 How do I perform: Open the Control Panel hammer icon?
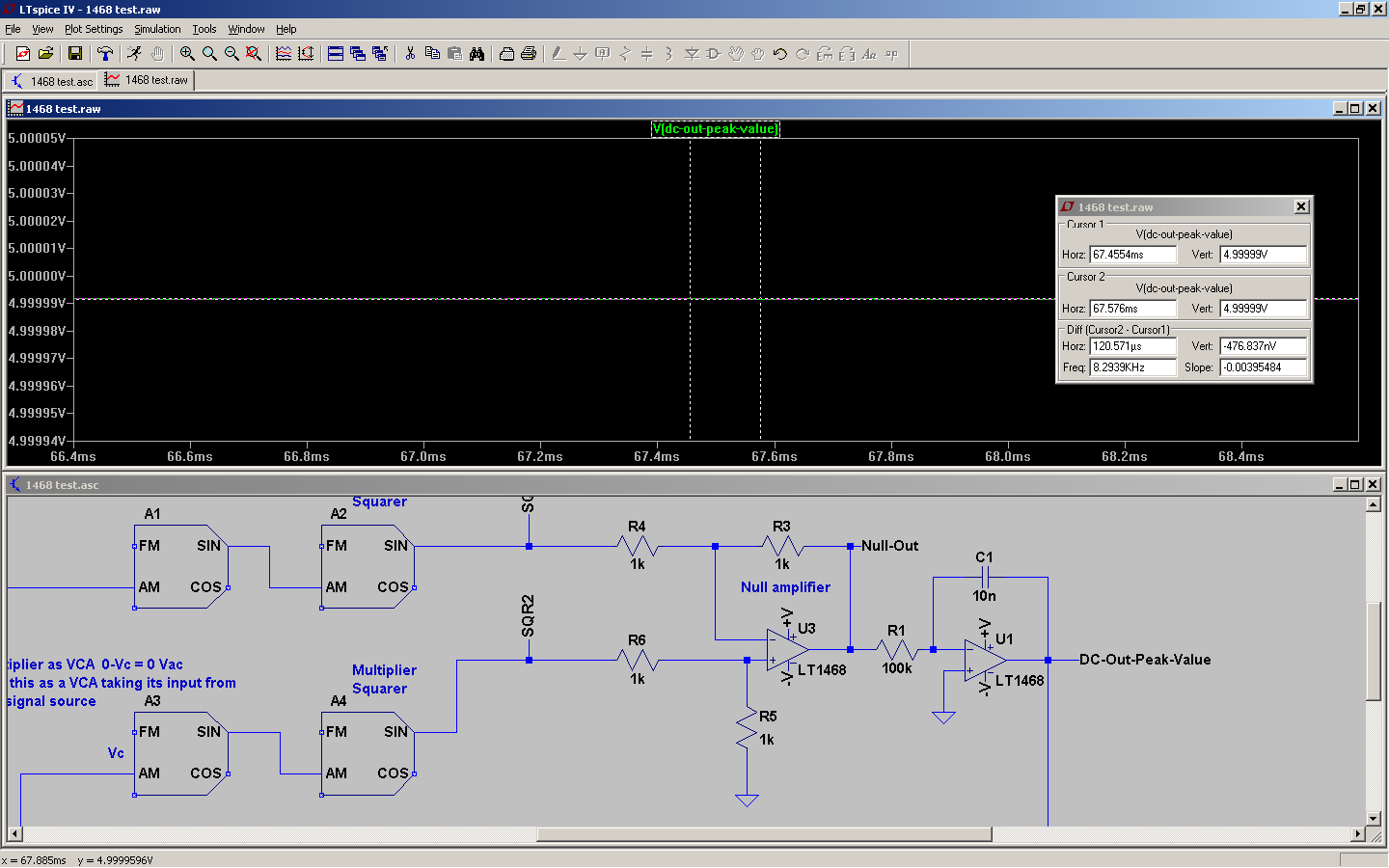[104, 54]
